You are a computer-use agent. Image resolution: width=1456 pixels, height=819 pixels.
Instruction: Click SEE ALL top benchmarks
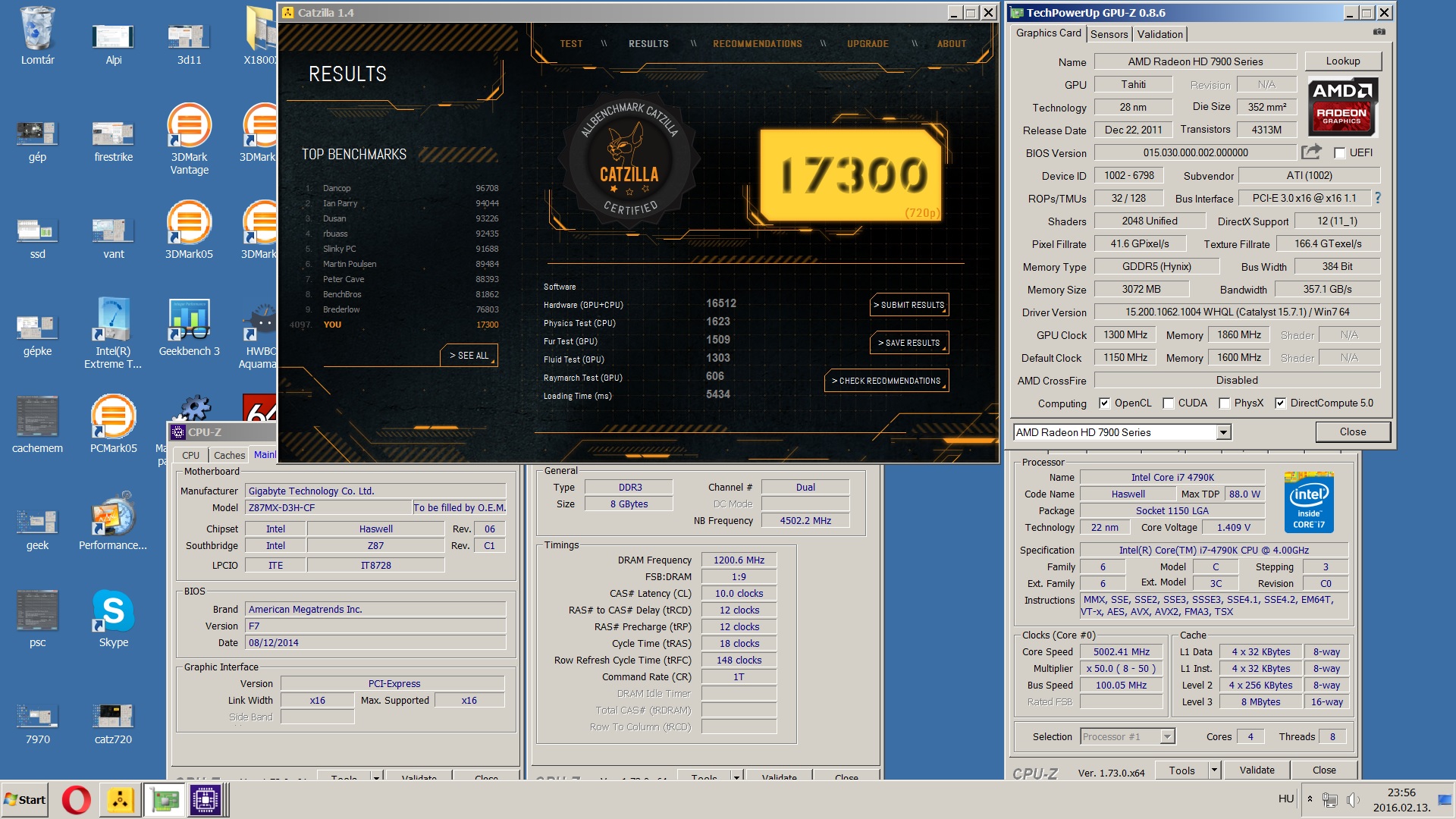(469, 355)
